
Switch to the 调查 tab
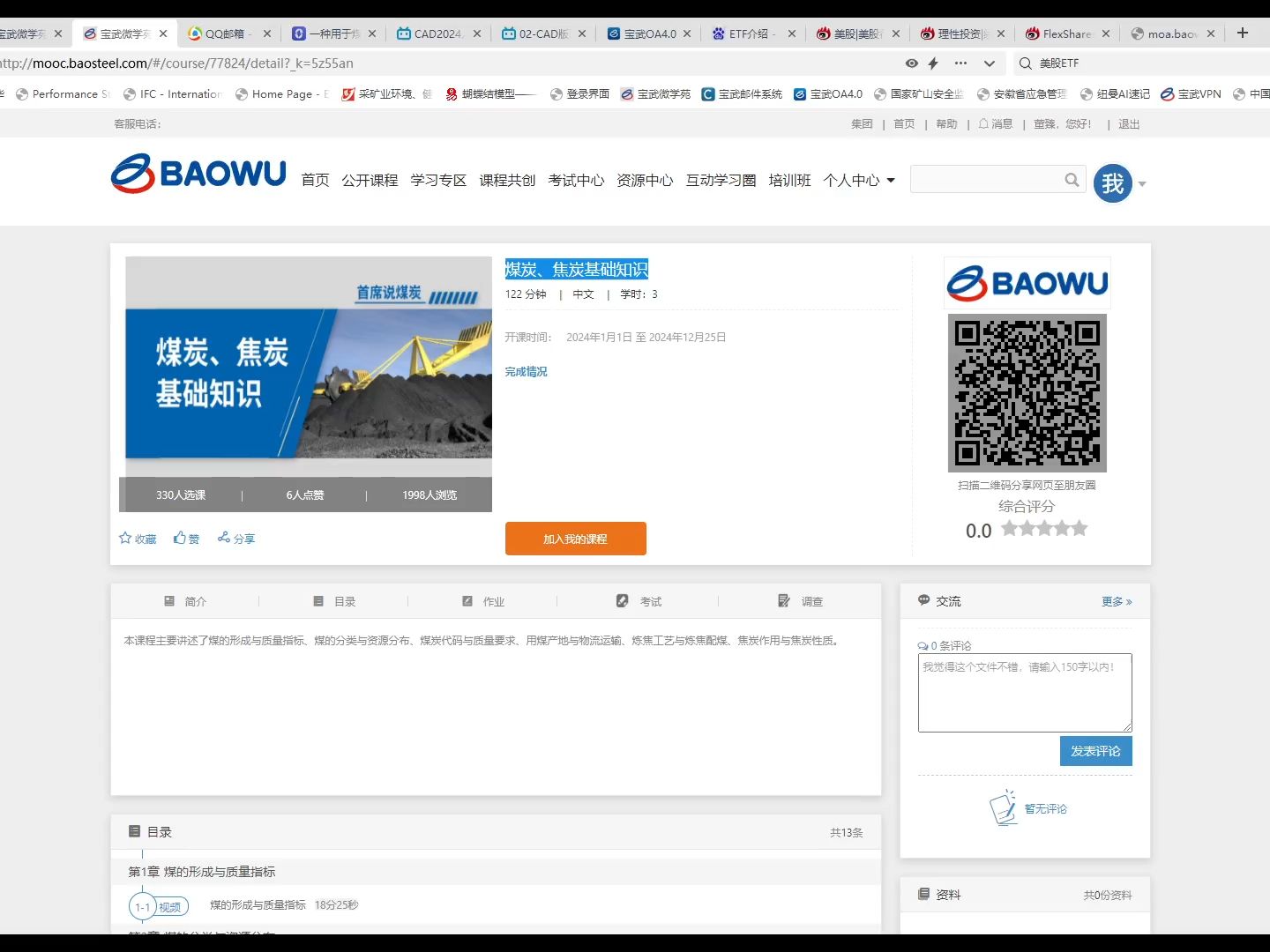tap(800, 601)
